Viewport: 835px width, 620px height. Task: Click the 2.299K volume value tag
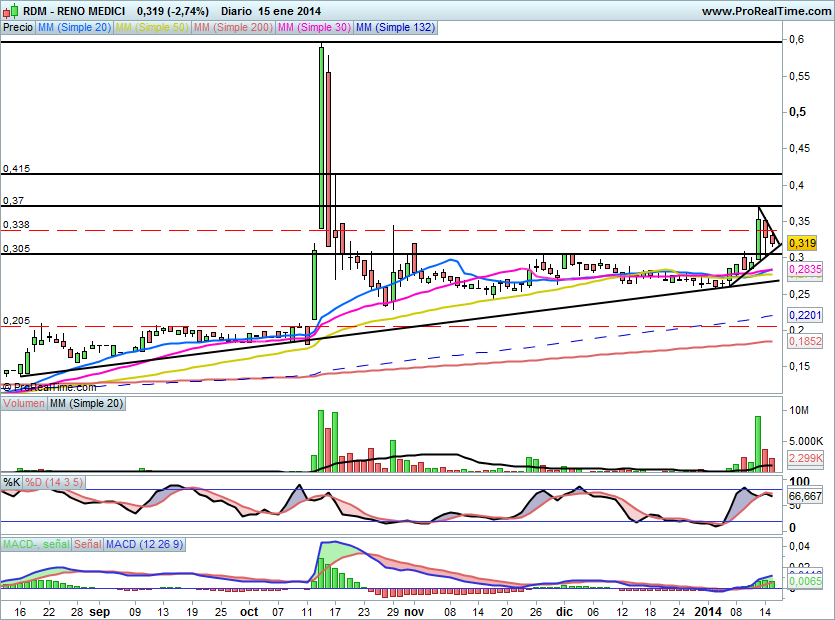[805, 458]
